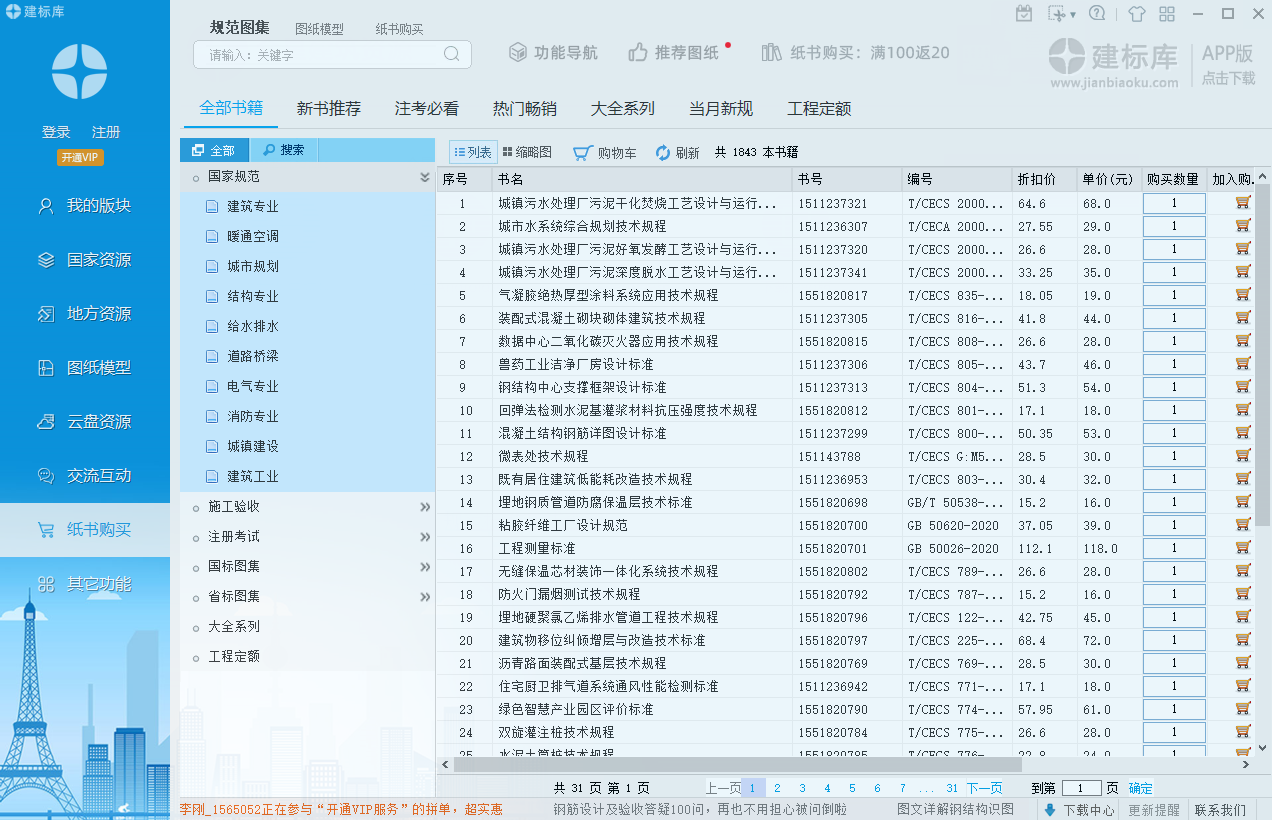1272x820 pixels.
Task: Switch to 缩略图 thumbnail view
Action: click(526, 152)
